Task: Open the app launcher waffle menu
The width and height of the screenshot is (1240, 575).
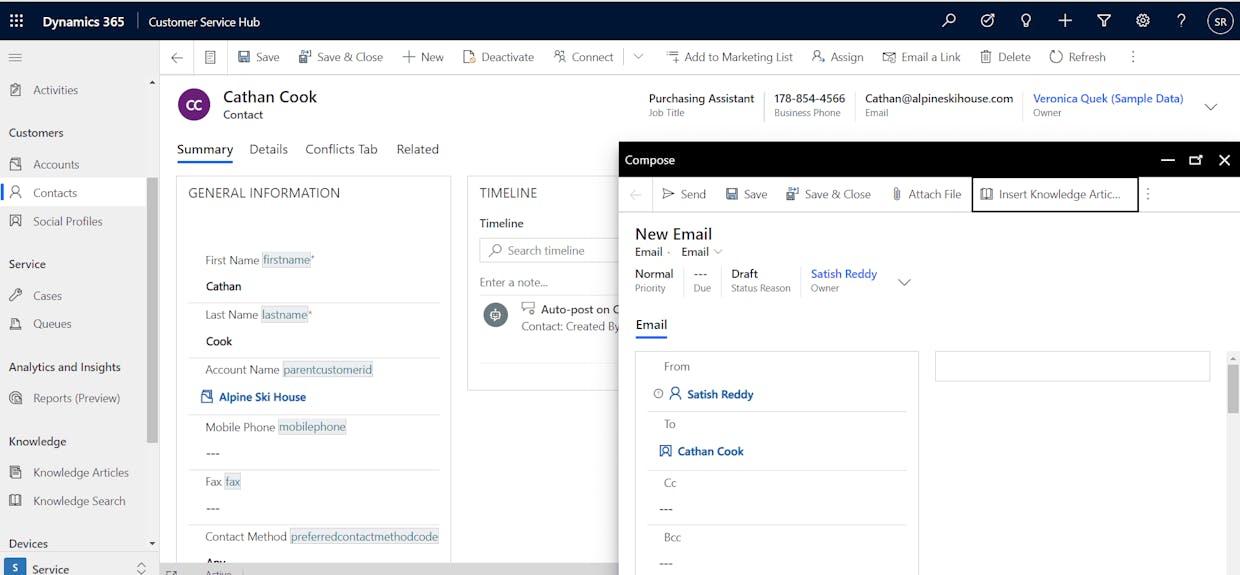Action: [16, 21]
